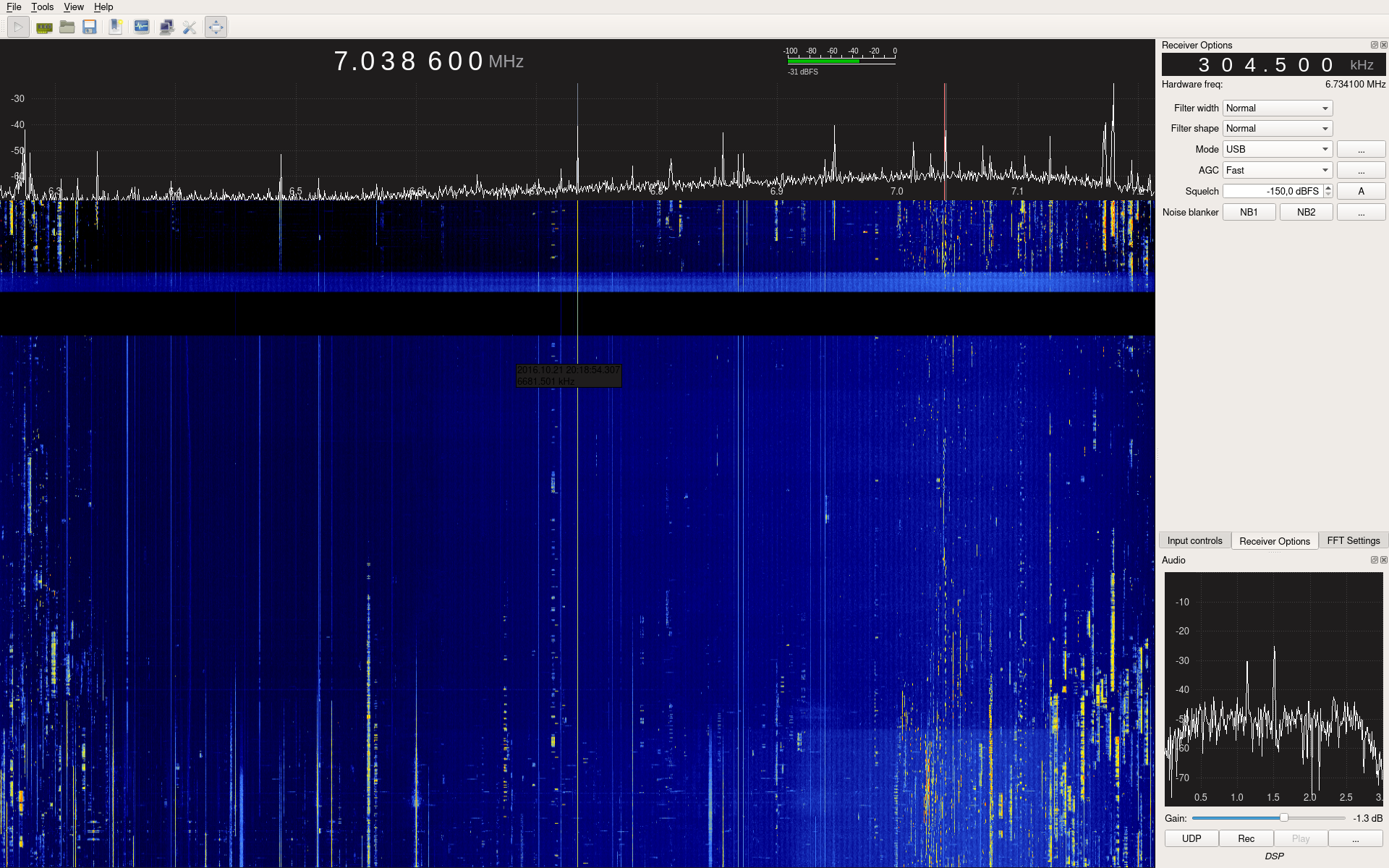Image resolution: width=1389 pixels, height=868 pixels.
Task: Click the automatic squelch A button
Action: (x=1361, y=192)
